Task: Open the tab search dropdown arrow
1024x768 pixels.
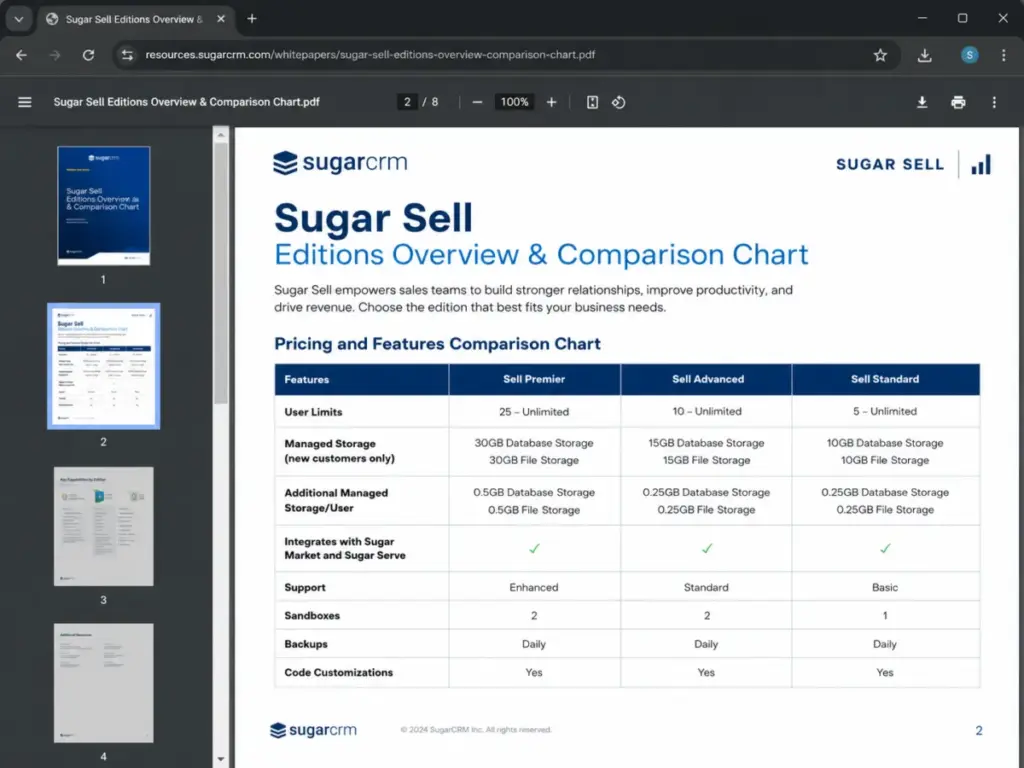Action: 19,19
